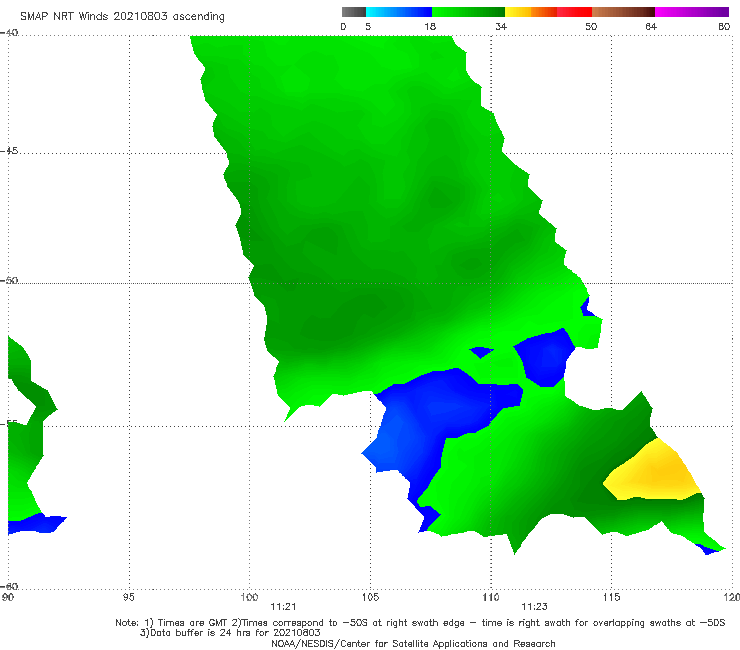
Task: Click the color bar label '34'
Action: pos(501,26)
